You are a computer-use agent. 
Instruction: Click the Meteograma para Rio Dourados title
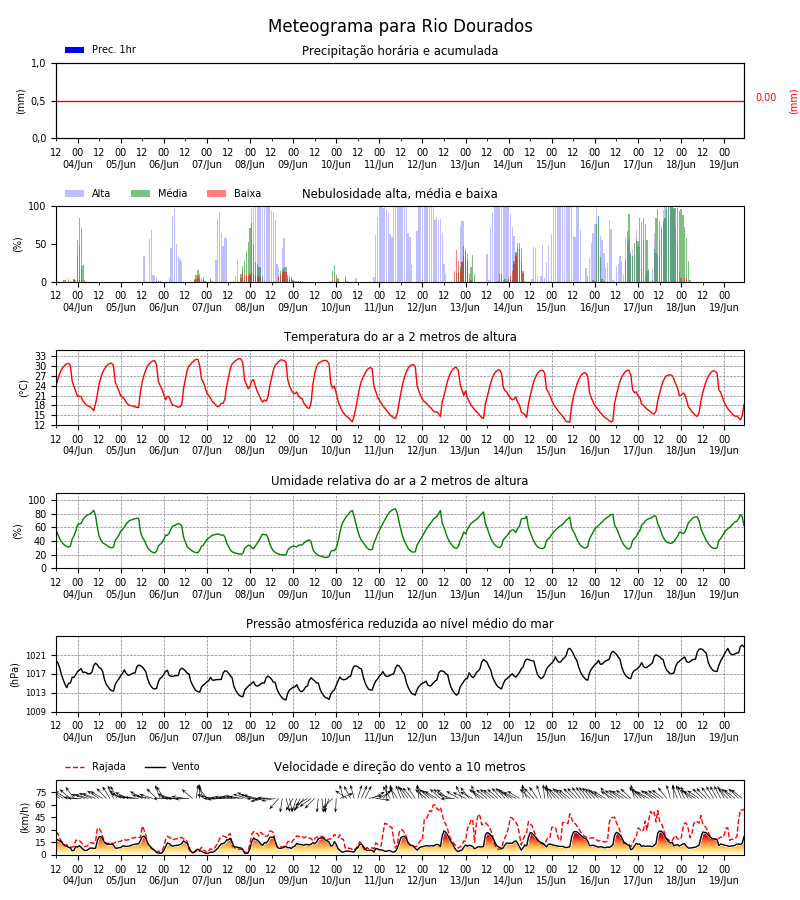(400, 26)
